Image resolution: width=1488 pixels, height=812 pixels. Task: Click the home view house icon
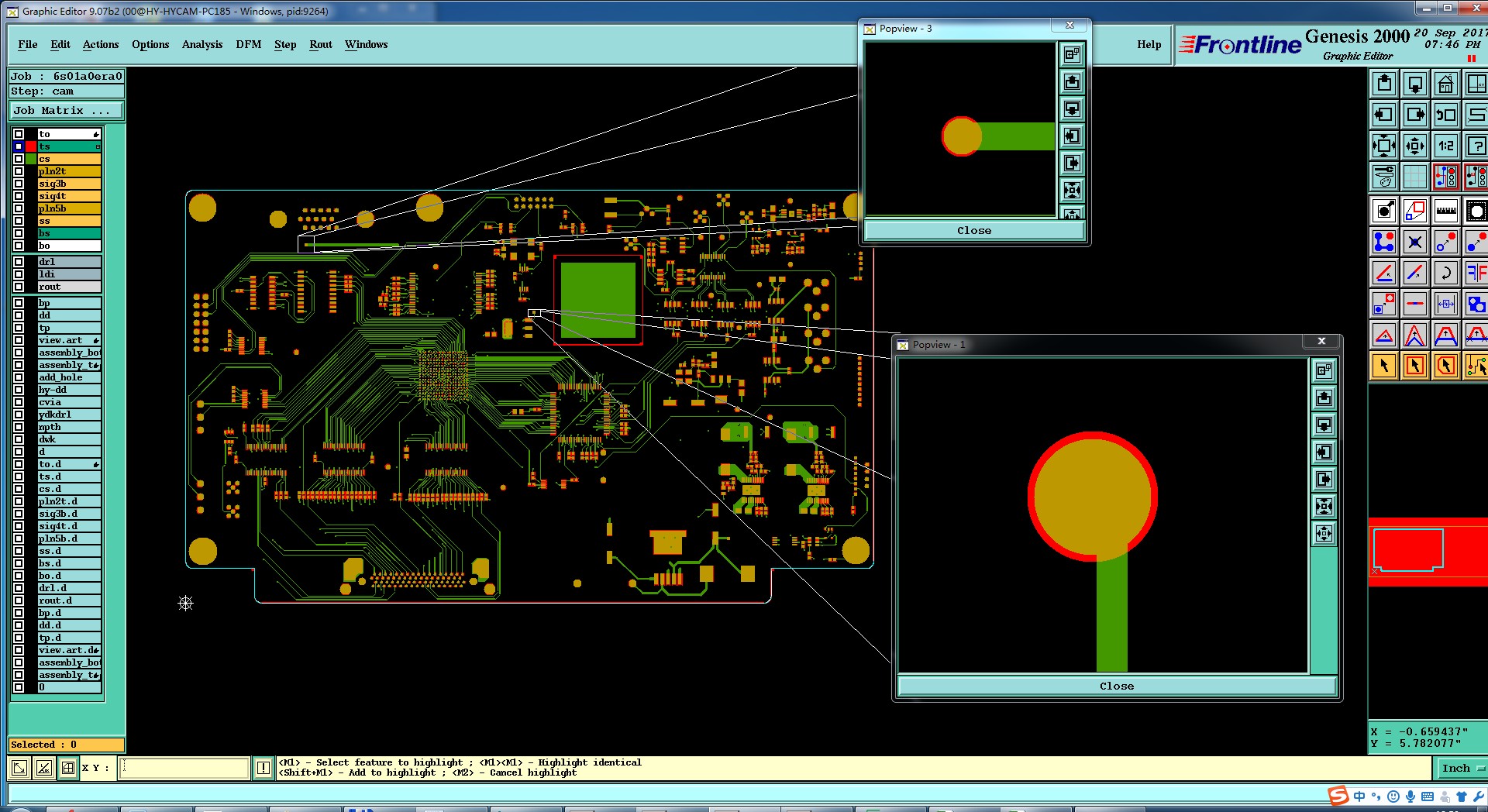pyautogui.click(x=1445, y=84)
